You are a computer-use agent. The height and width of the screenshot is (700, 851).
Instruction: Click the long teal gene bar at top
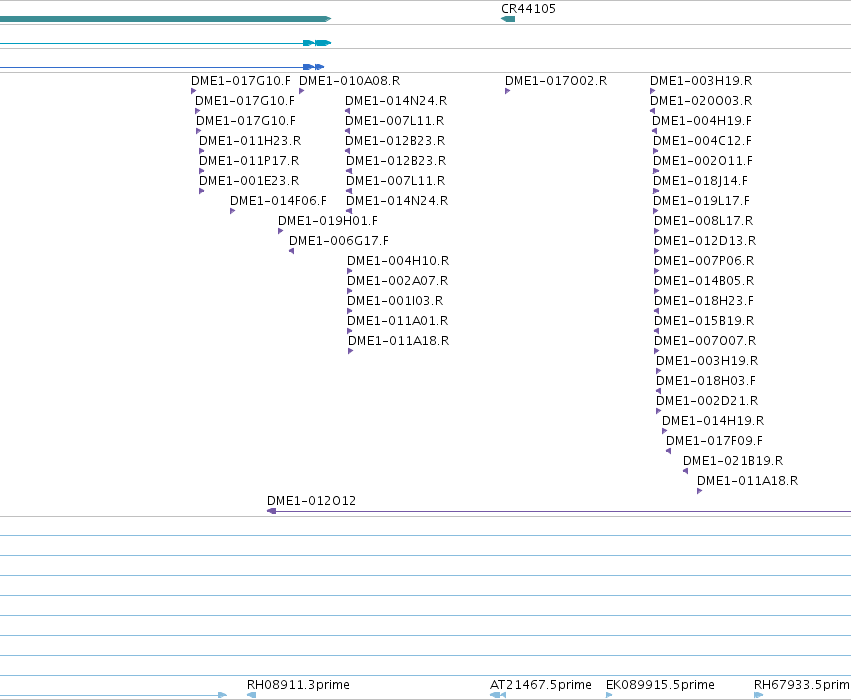tap(166, 19)
